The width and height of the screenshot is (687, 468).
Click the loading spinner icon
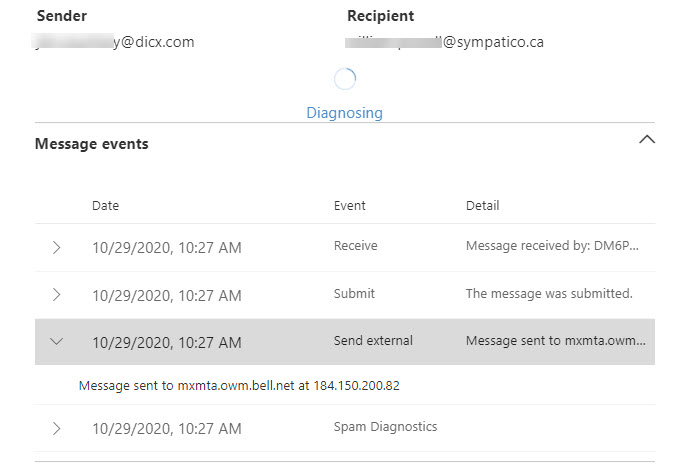coord(344,79)
